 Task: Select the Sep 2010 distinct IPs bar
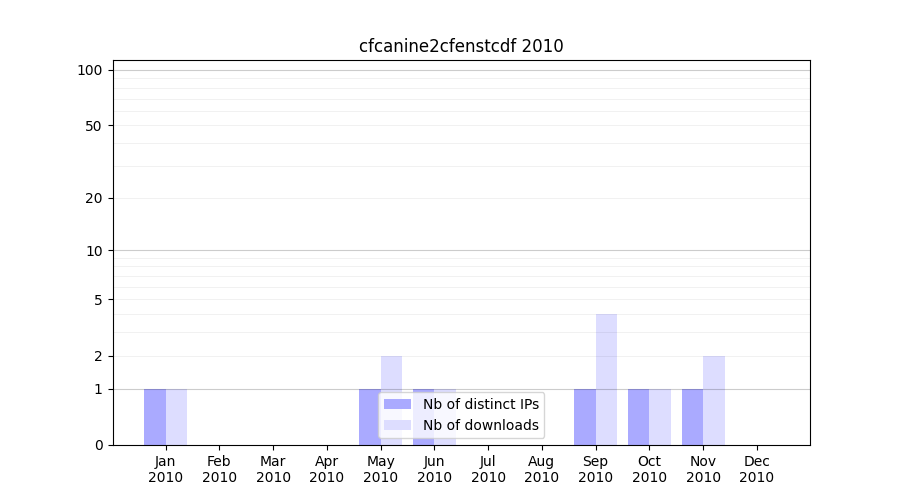pyautogui.click(x=584, y=417)
